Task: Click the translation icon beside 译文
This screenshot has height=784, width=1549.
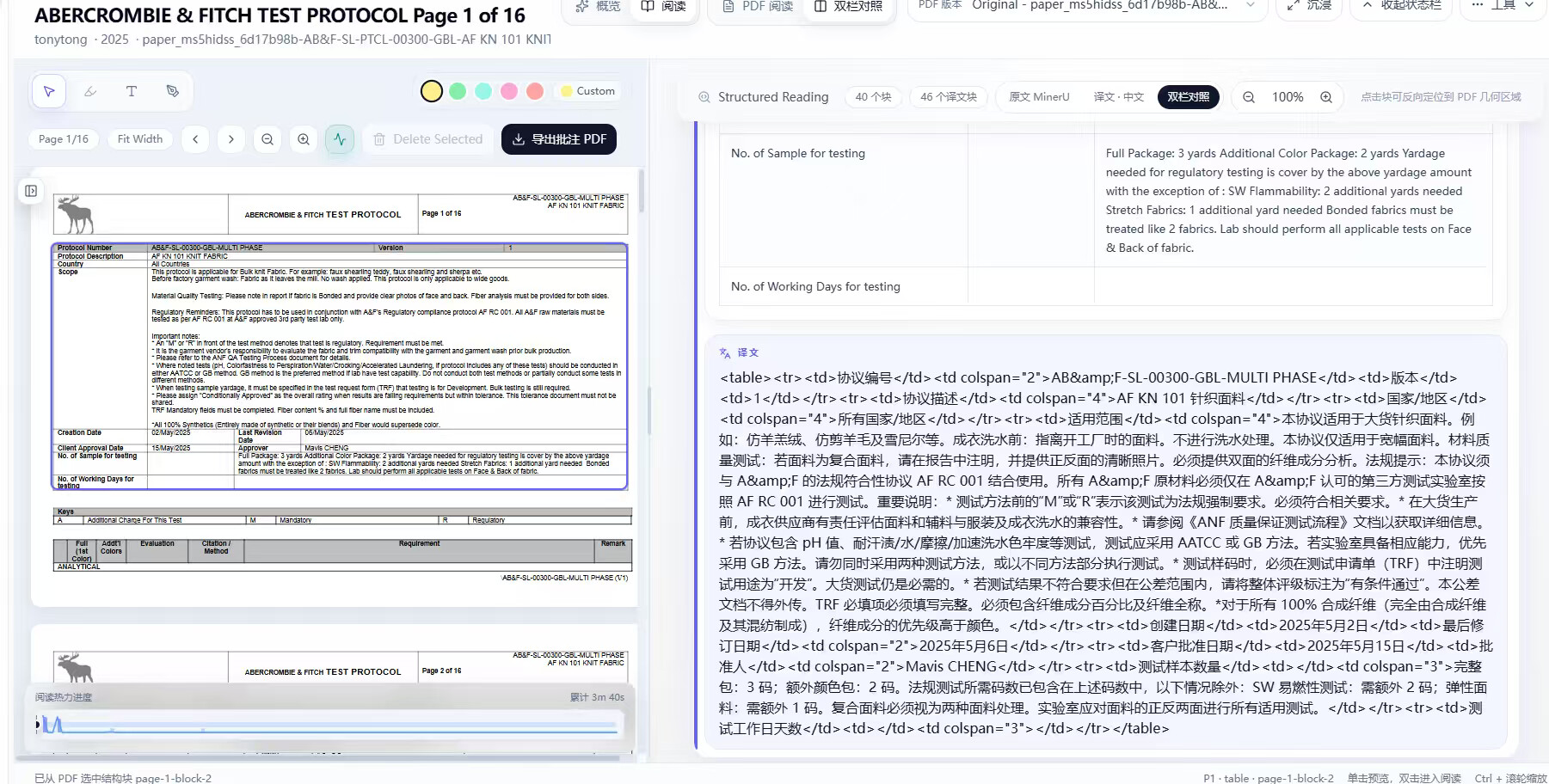Action: point(725,352)
